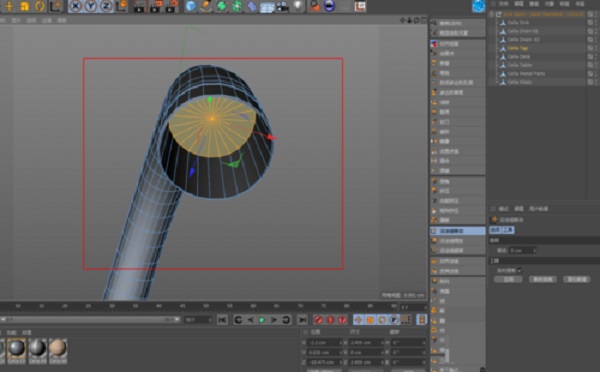Edit the offset value field in attributes
The width and height of the screenshot is (600, 372).
522,250
